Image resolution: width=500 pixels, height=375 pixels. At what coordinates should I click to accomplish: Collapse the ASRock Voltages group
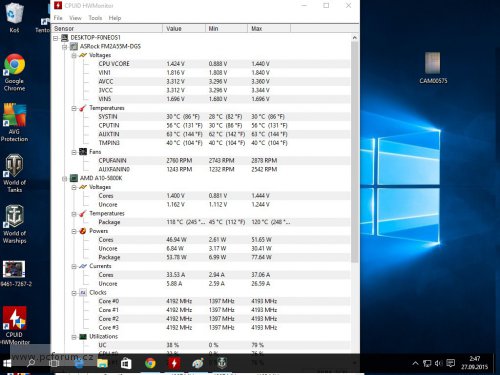[74, 55]
